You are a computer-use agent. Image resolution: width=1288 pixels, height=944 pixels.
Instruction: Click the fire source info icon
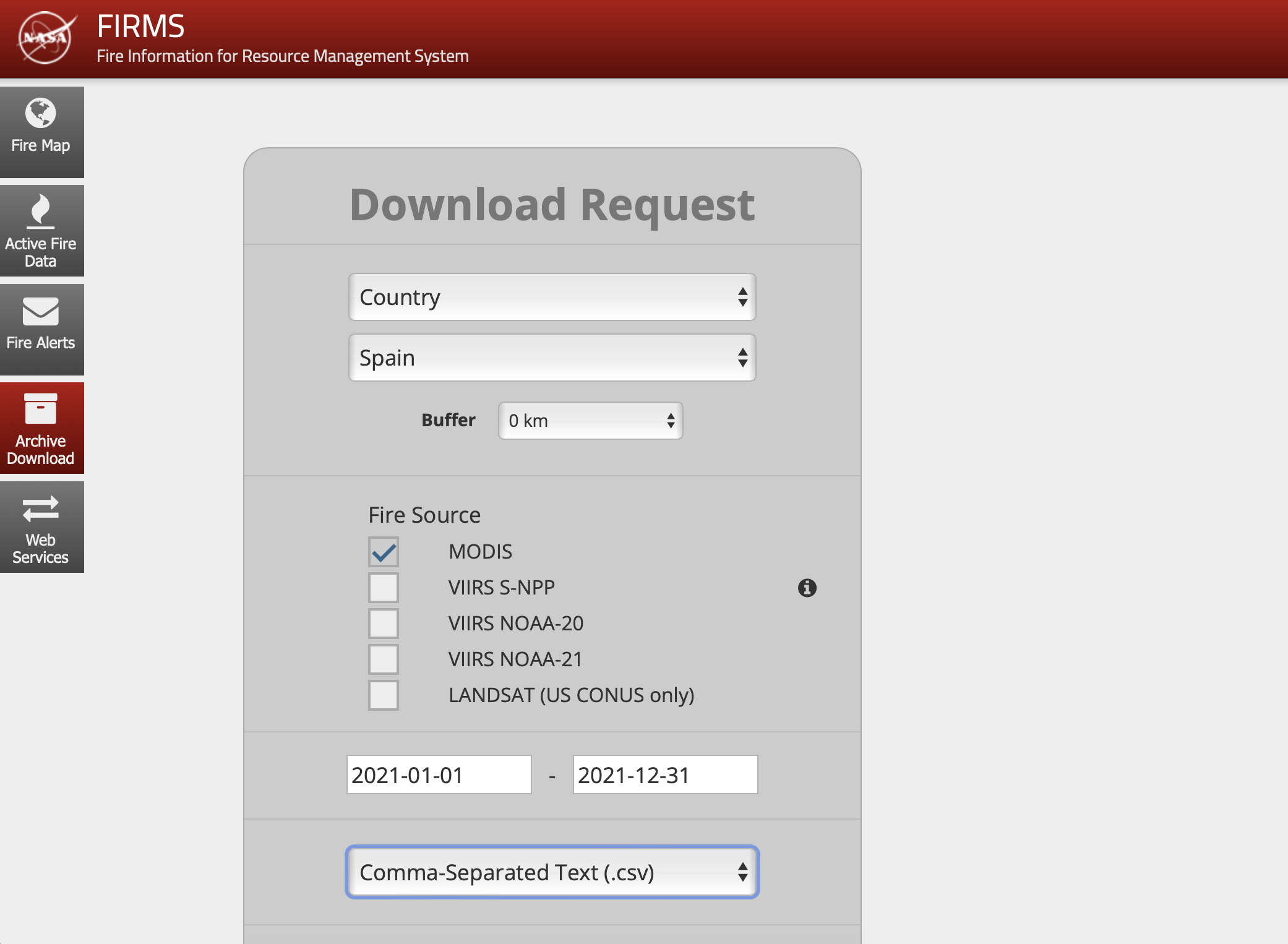(807, 588)
